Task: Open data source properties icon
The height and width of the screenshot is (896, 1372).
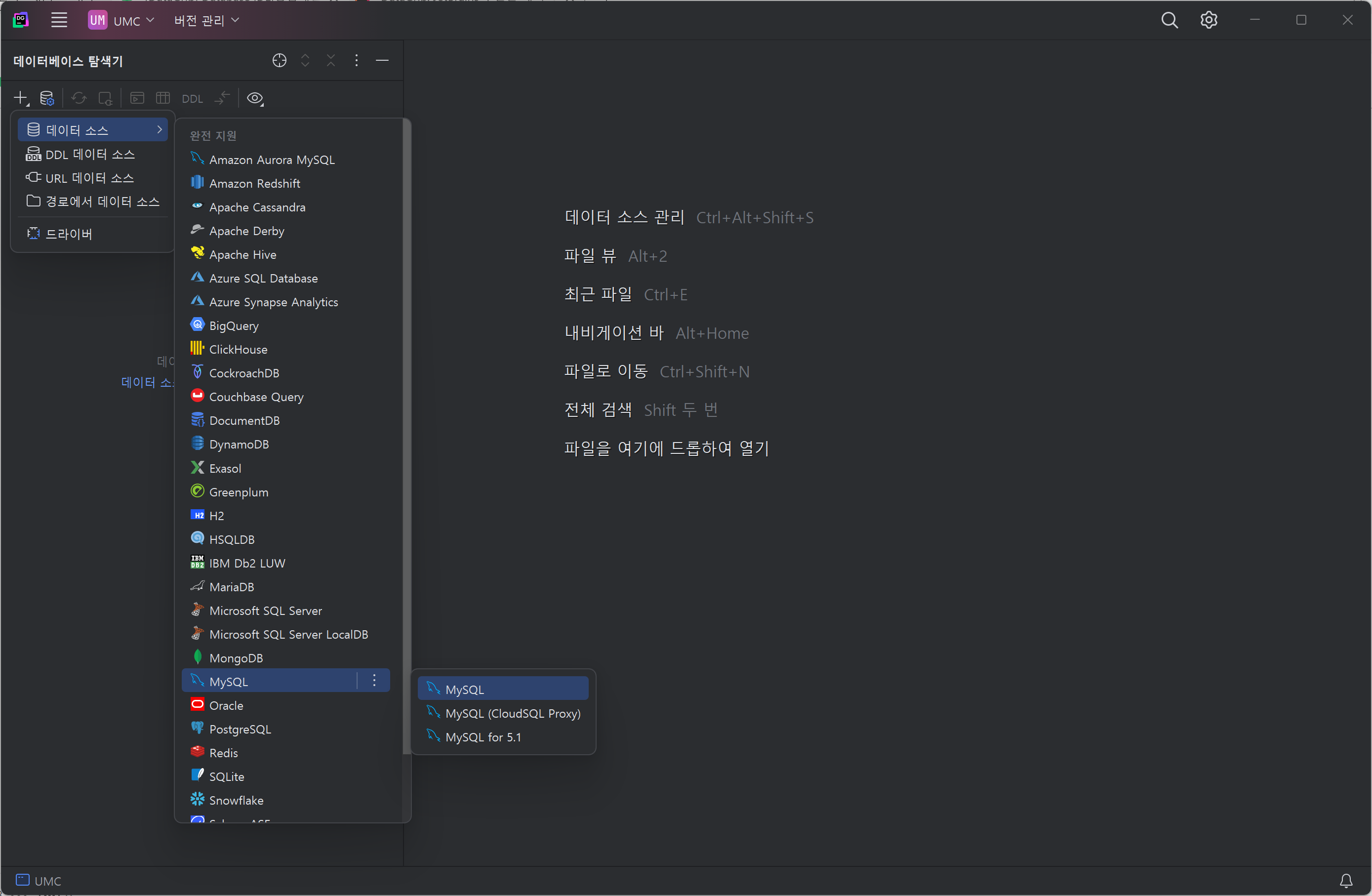Action: click(47, 98)
